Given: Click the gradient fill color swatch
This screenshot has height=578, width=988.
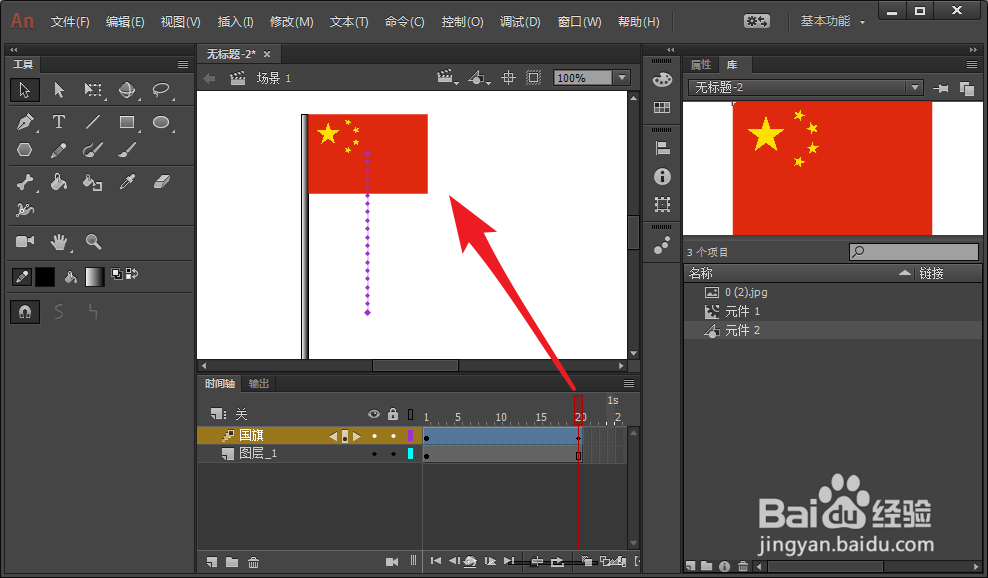Looking at the screenshot, I should 95,277.
